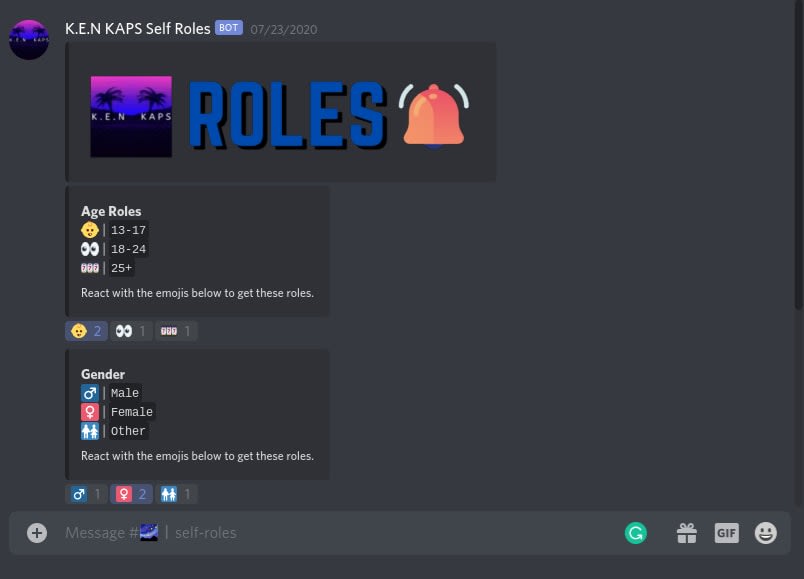The width and height of the screenshot is (804, 579).
Task: Toggle the Other gender restroom reaction
Action: (176, 494)
